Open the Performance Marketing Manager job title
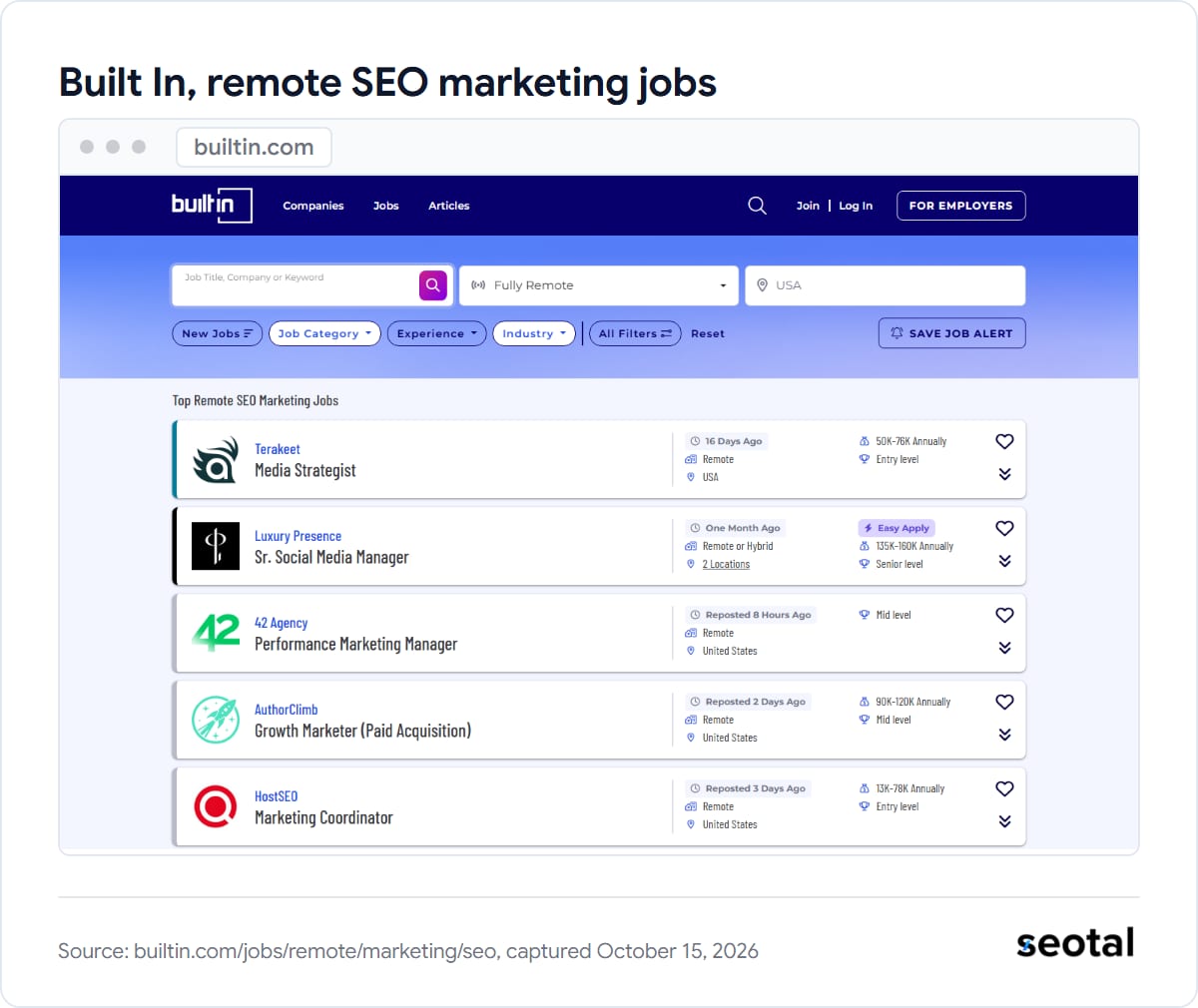This screenshot has height=1008, width=1198. (x=356, y=644)
